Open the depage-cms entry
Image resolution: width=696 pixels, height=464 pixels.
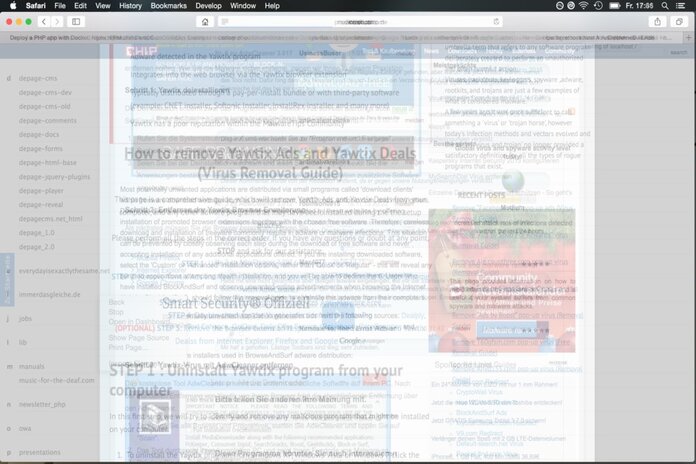38,78
